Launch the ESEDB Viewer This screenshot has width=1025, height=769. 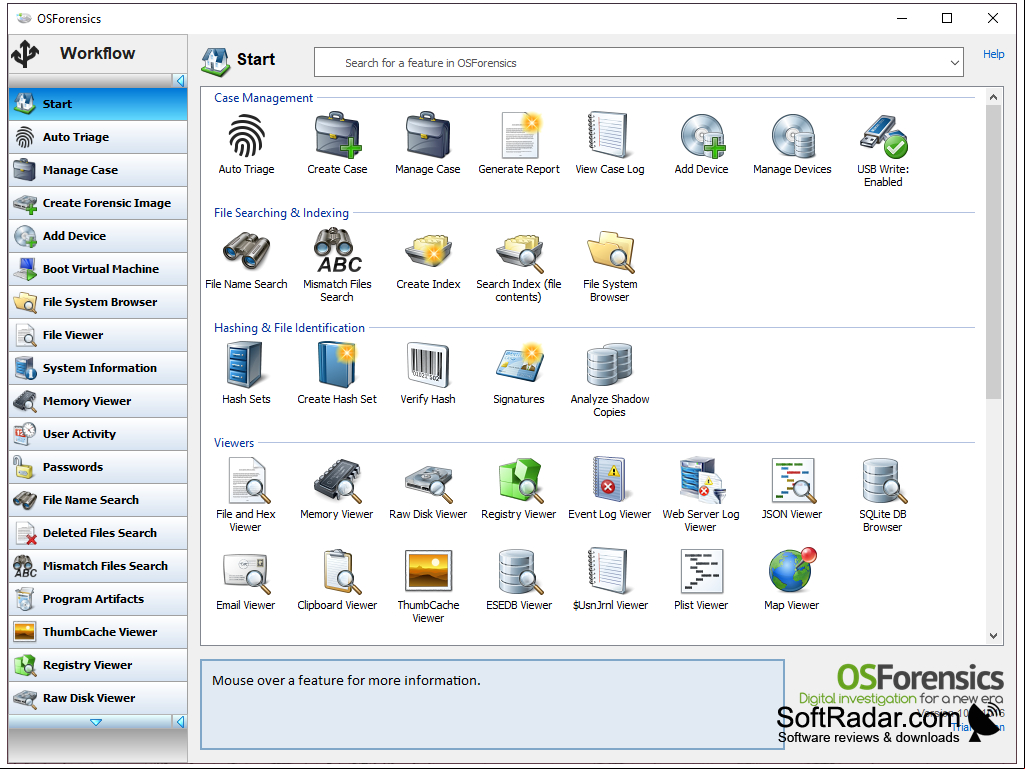pos(519,581)
